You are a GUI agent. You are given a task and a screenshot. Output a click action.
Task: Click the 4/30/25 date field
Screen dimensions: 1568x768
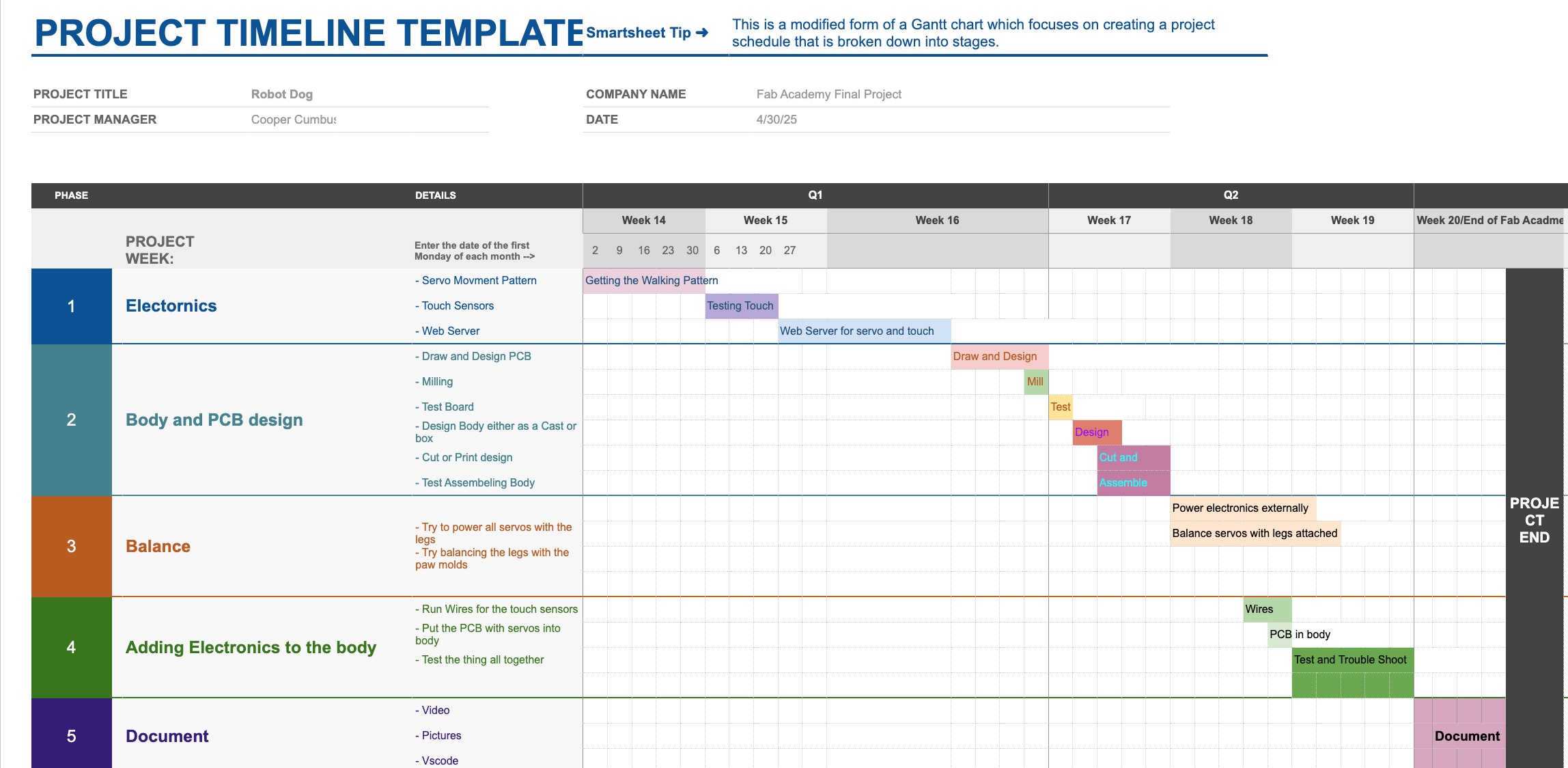coord(776,120)
